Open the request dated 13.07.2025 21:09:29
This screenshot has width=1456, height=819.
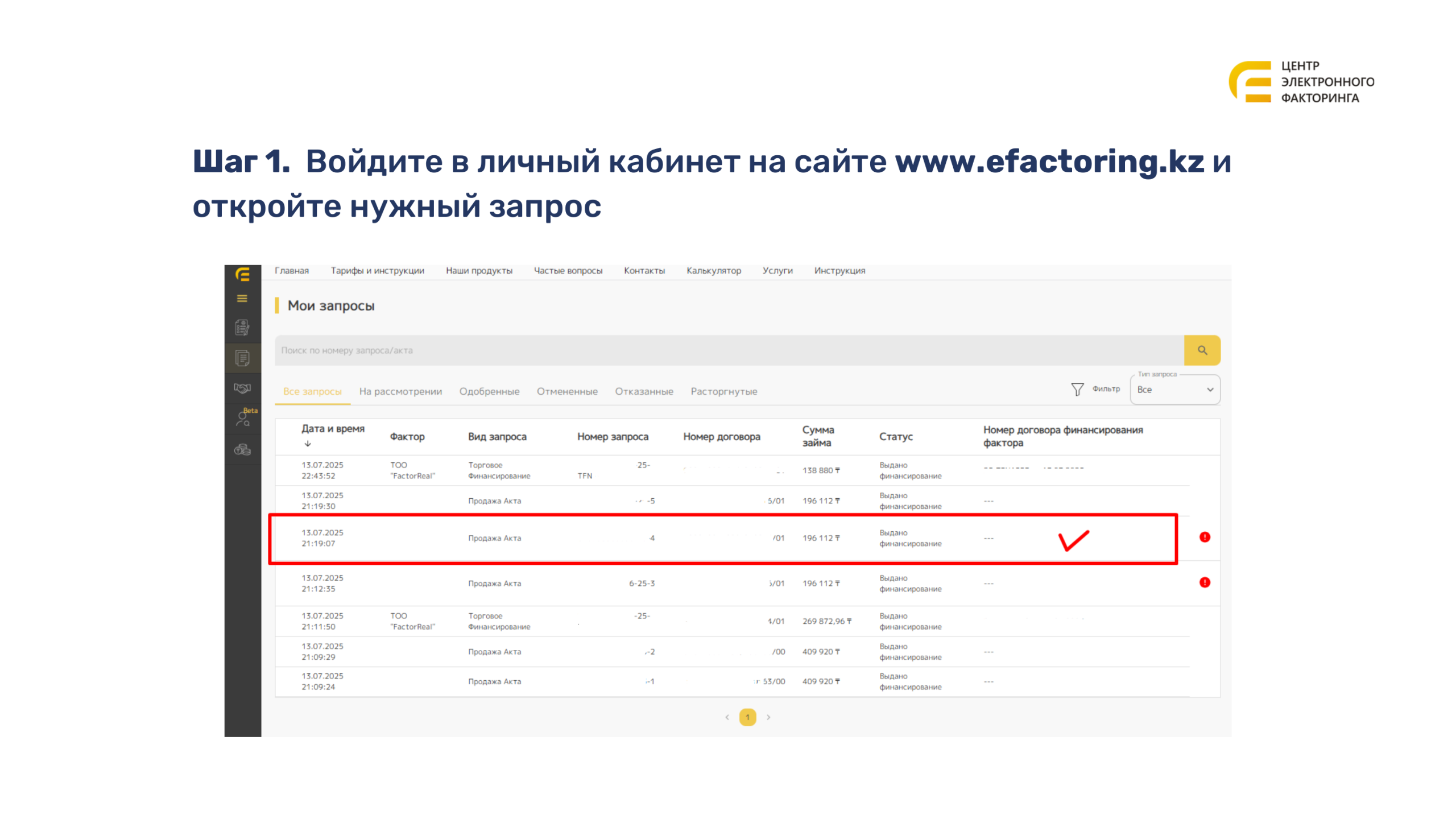coord(733,651)
